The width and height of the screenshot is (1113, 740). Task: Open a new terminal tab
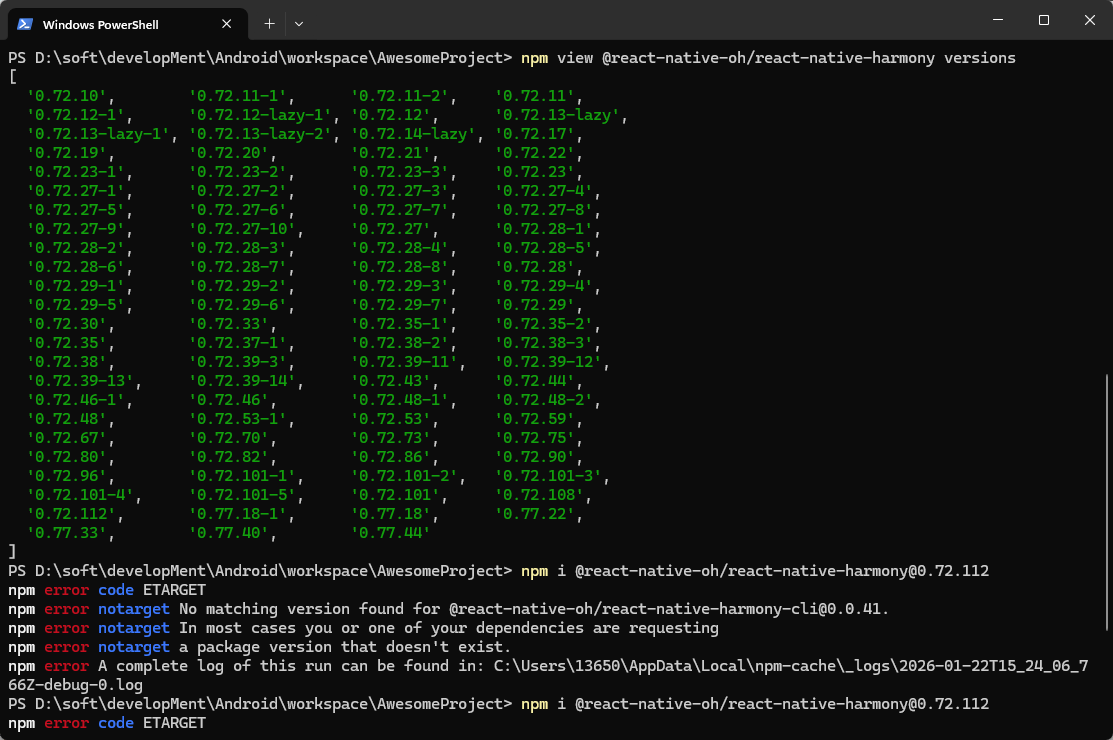click(269, 24)
